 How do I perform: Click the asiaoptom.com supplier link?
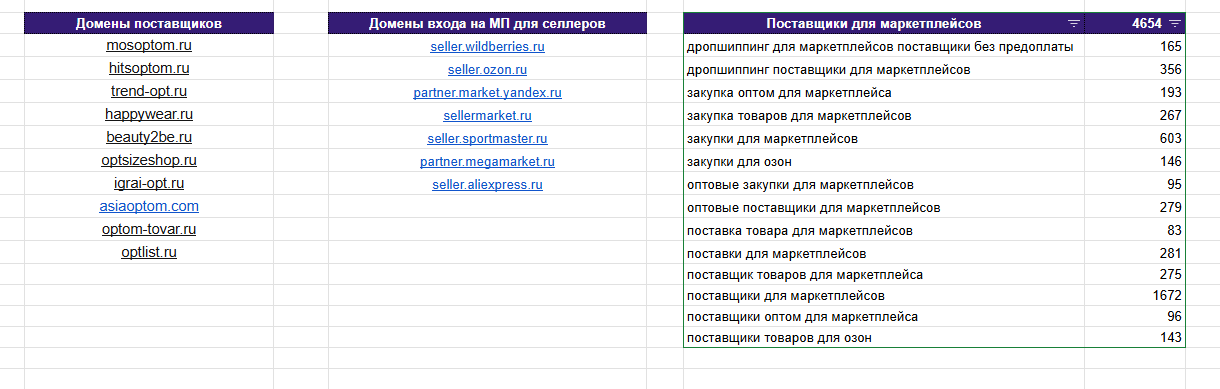[149, 207]
